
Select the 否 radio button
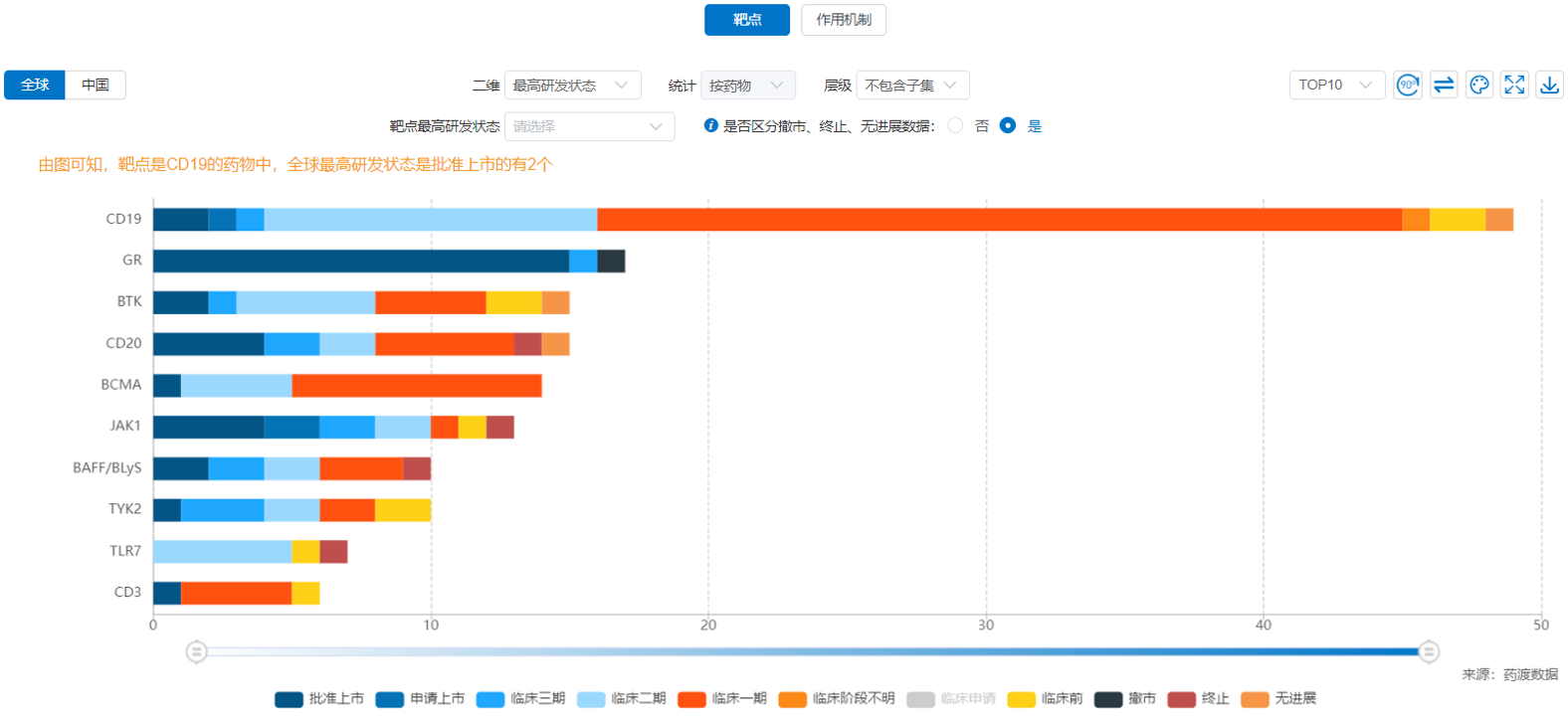(955, 125)
